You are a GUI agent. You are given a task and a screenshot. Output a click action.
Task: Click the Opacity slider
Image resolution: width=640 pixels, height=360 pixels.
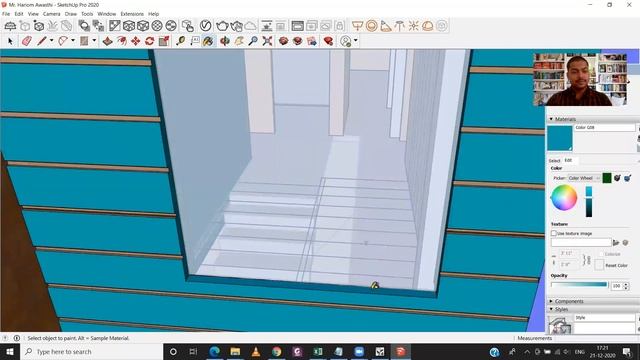pyautogui.click(x=579, y=285)
